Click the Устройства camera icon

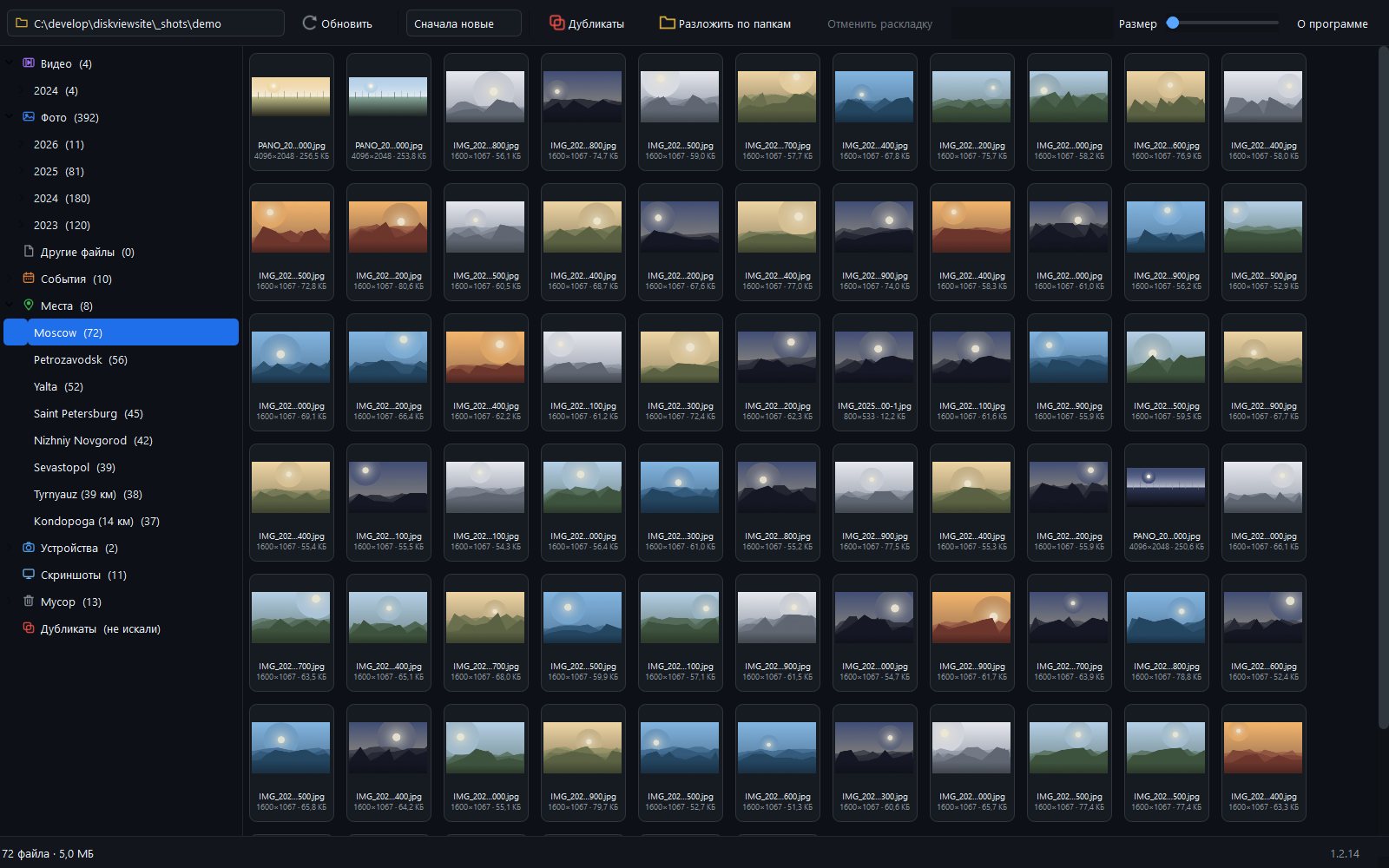(29, 548)
